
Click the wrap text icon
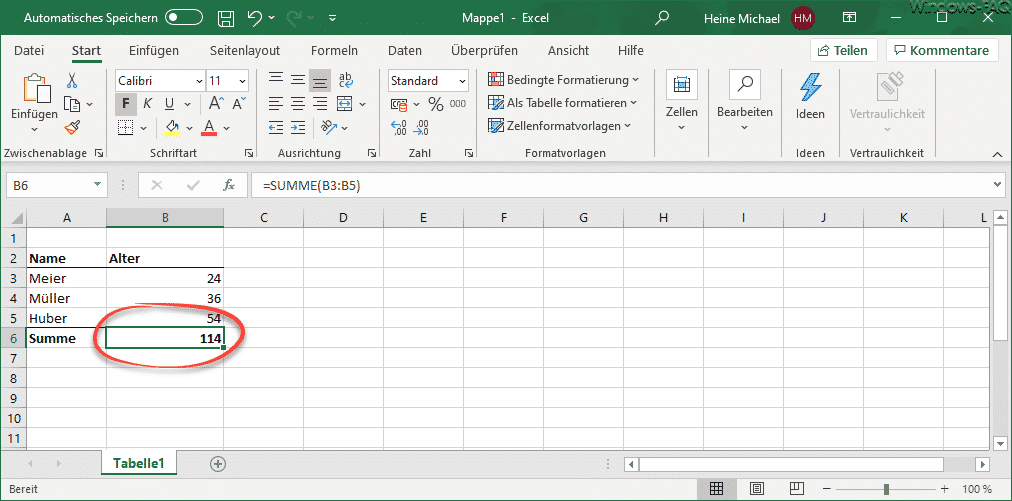346,80
